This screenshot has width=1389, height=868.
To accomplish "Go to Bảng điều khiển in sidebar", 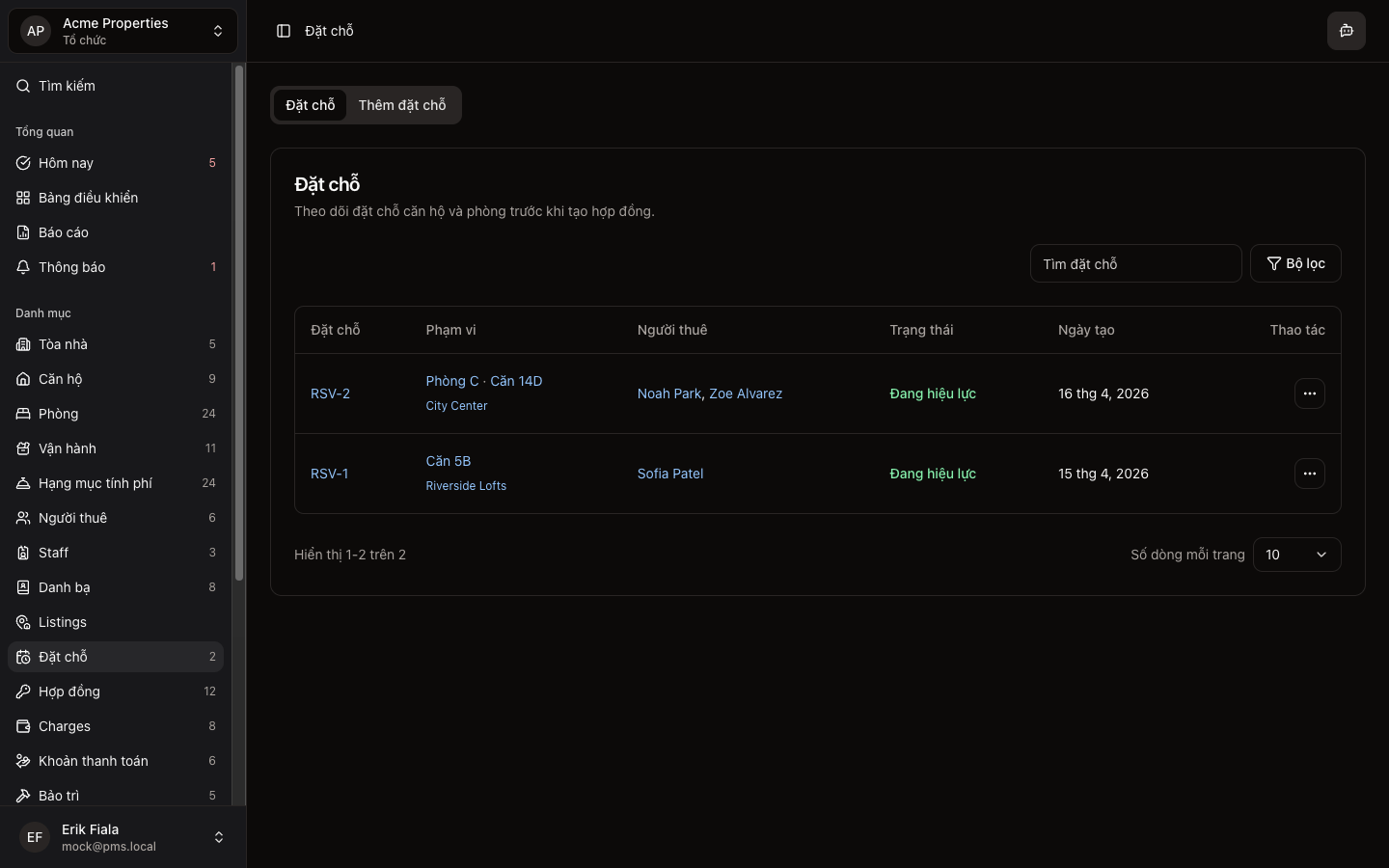I will [x=88, y=198].
